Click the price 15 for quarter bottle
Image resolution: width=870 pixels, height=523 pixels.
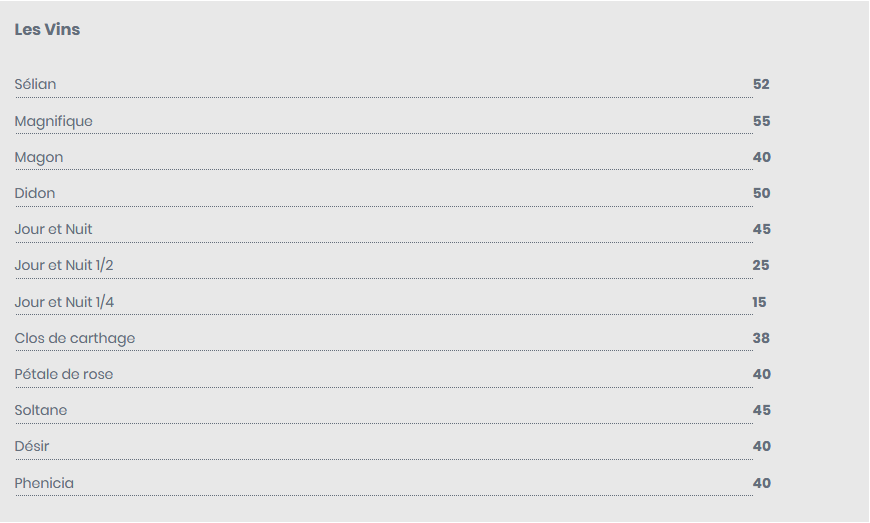coord(759,302)
